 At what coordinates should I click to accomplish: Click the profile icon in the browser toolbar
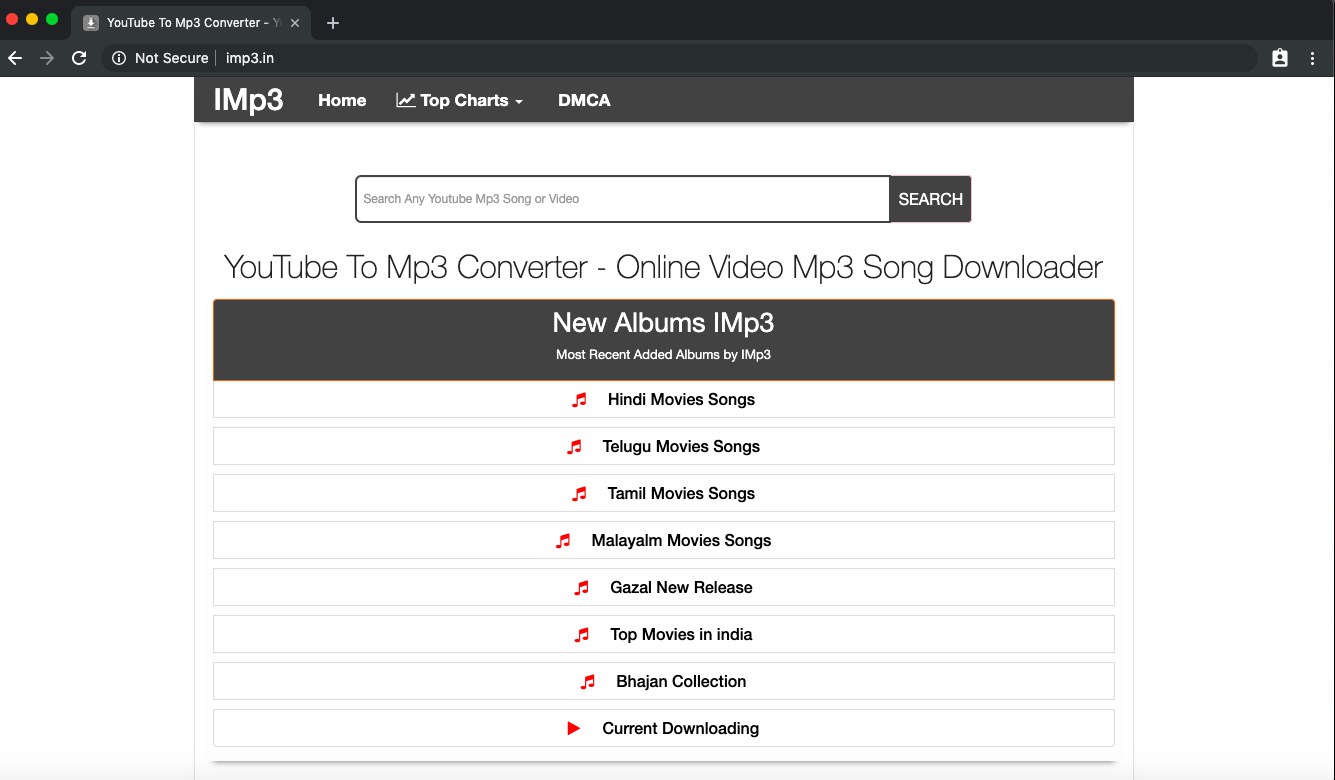pyautogui.click(x=1279, y=58)
